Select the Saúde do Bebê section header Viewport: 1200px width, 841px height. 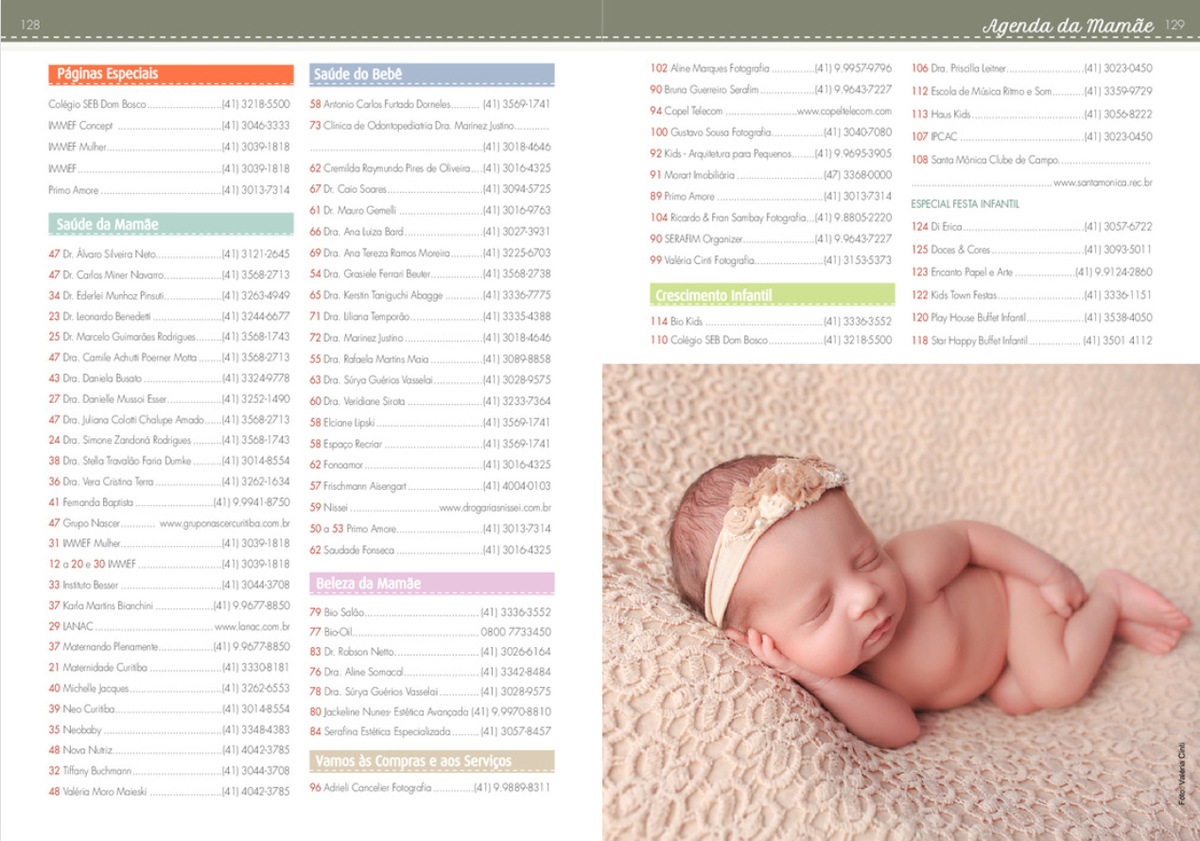click(432, 74)
